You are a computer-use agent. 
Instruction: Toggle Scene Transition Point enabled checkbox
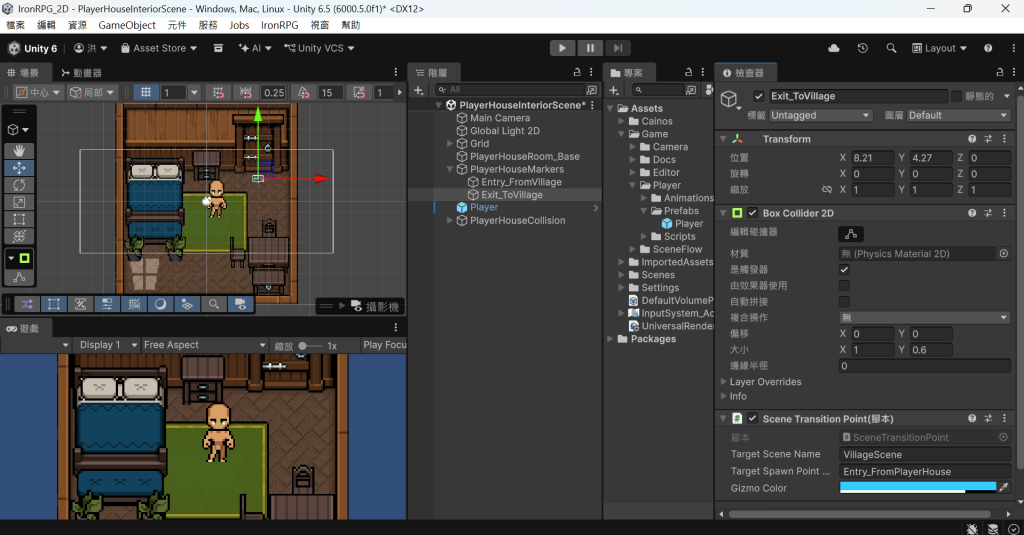pyautogui.click(x=752, y=418)
